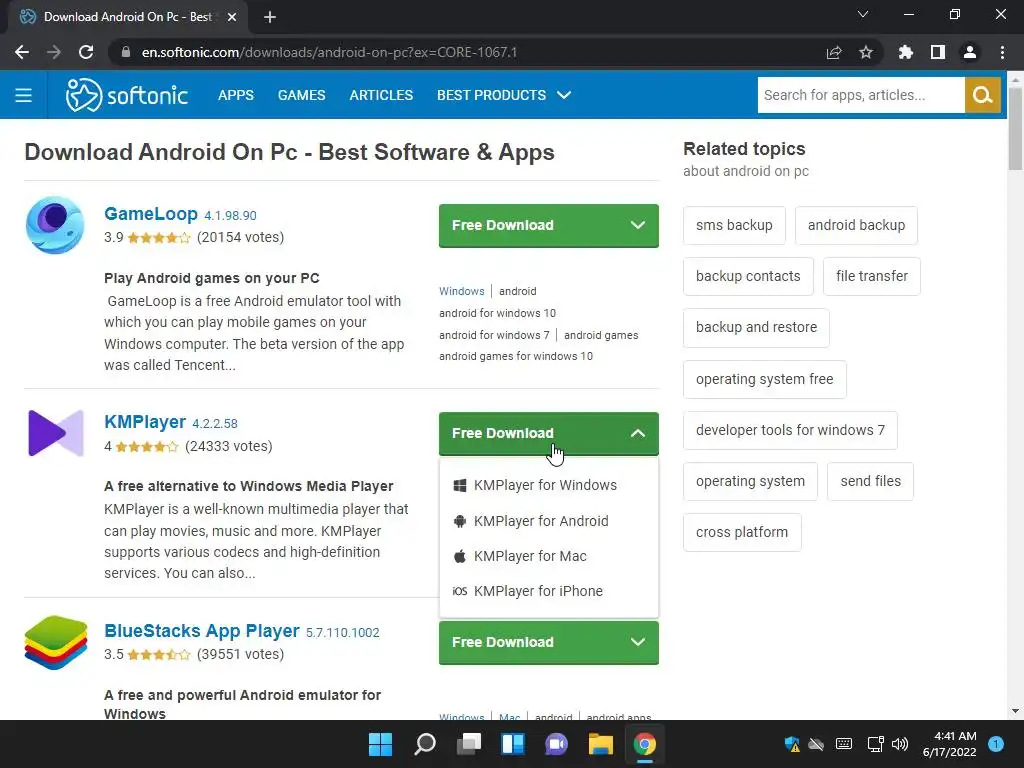Click the sms backup topic

(734, 225)
